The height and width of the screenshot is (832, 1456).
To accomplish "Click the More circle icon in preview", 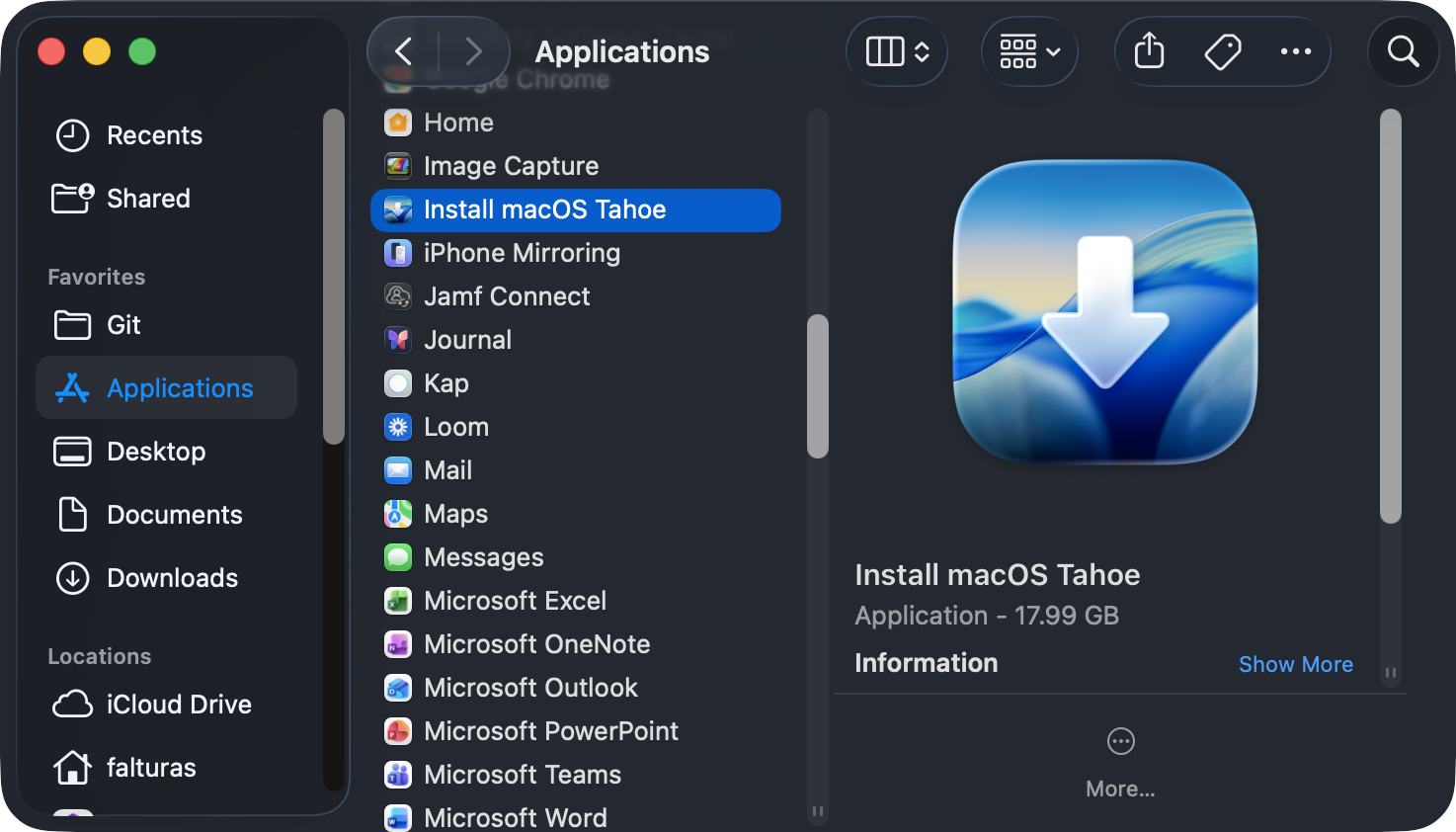I will tap(1120, 741).
